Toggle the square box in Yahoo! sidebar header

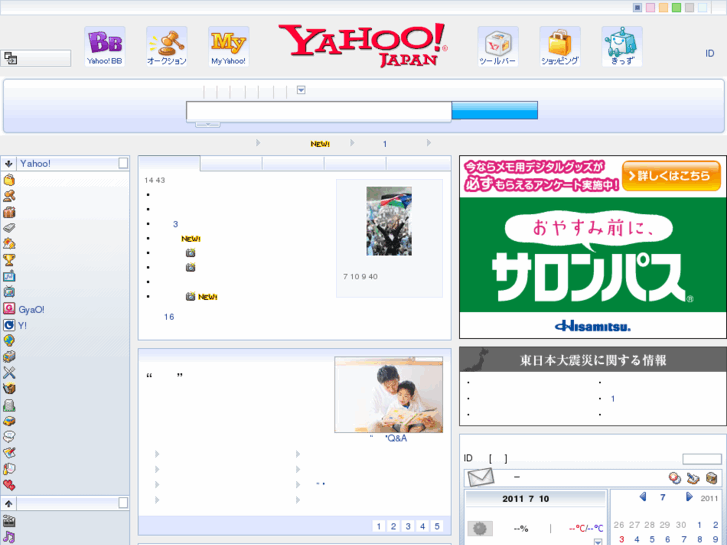pos(123,163)
